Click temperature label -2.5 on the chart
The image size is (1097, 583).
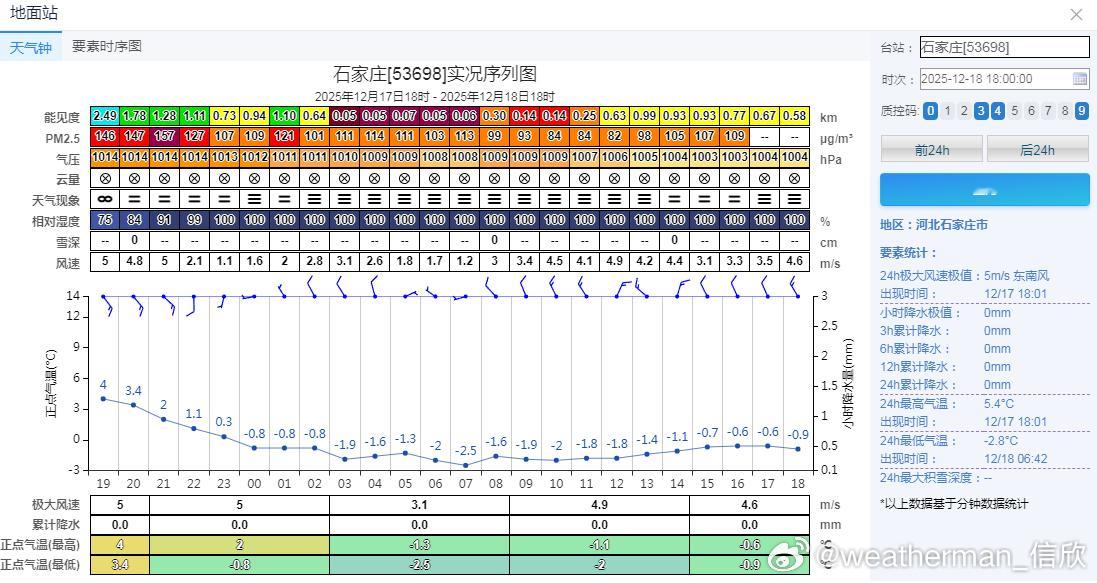tap(465, 451)
